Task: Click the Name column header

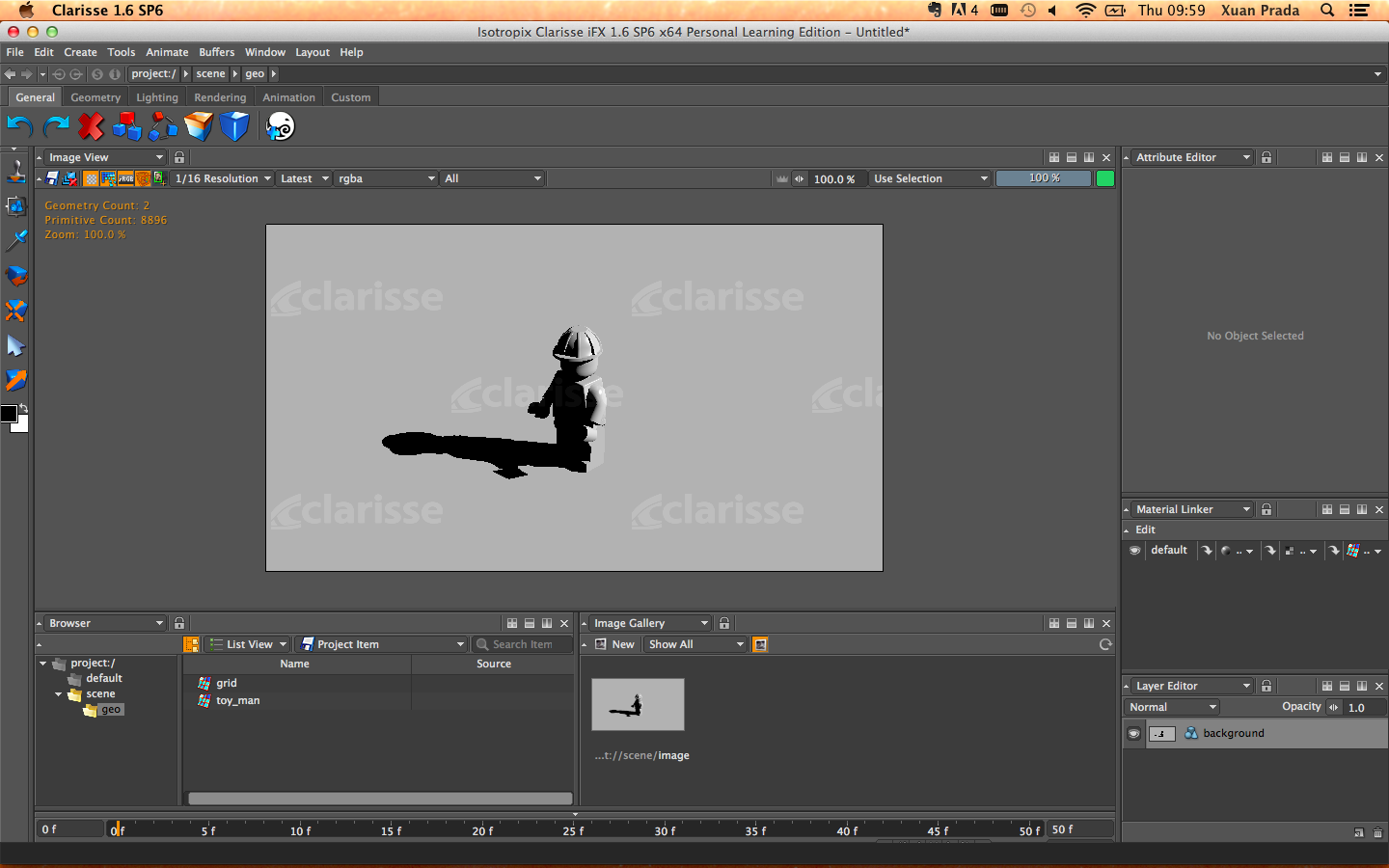Action: [x=295, y=664]
